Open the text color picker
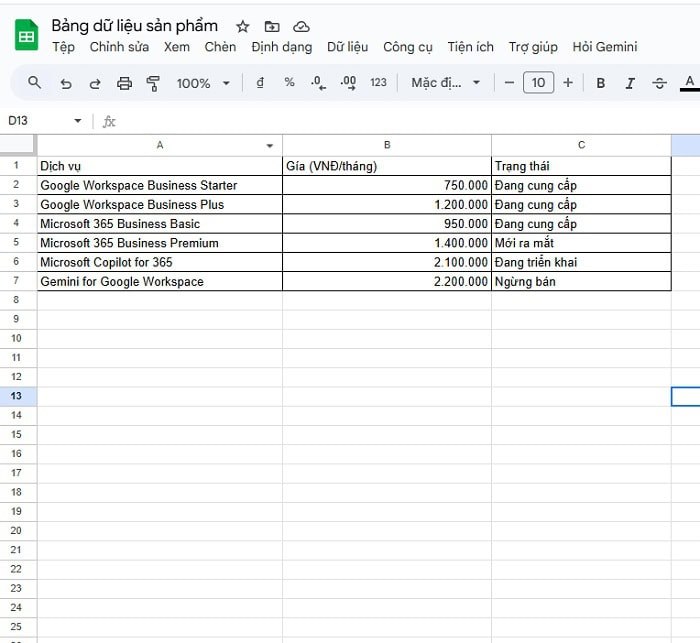The image size is (700, 643). (x=690, y=83)
